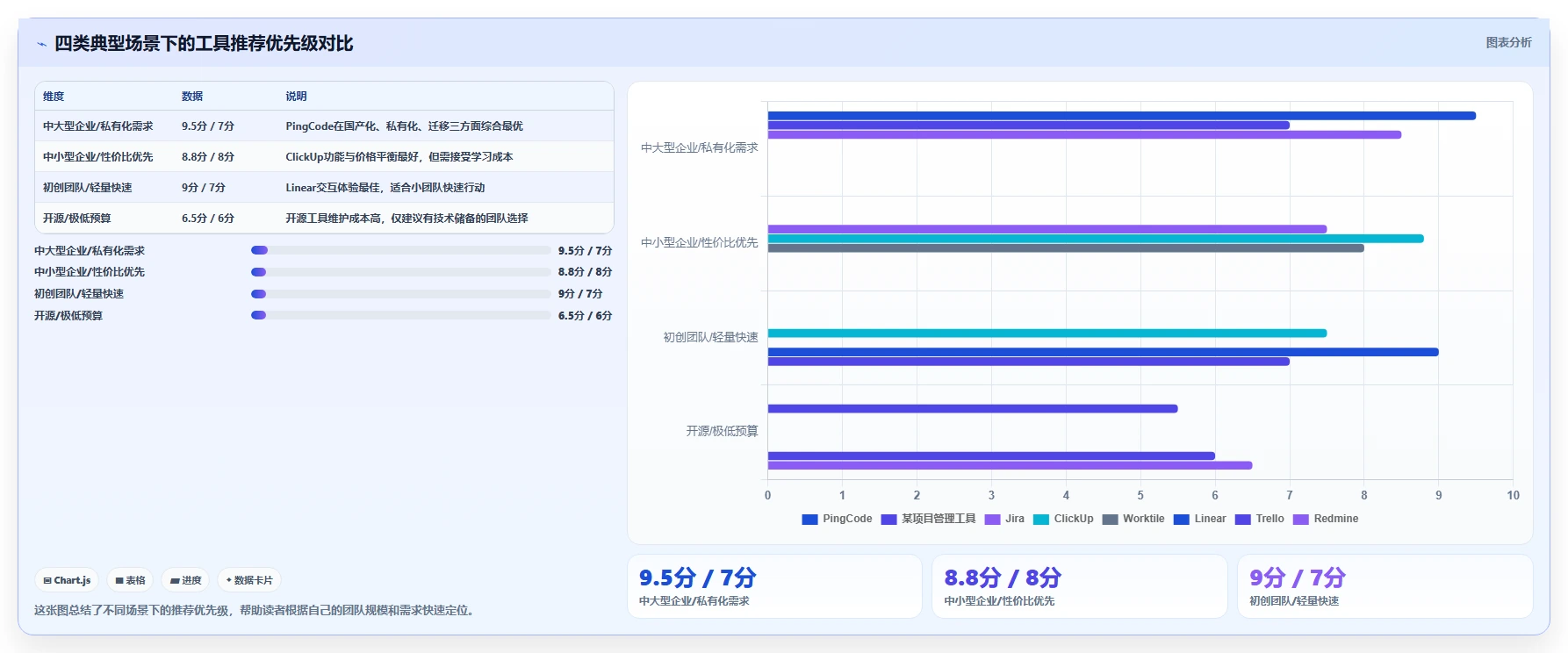The image size is (1568, 653).
Task: Click chart axis label 初创团队/轻量快速
Action: pyautogui.click(x=711, y=337)
